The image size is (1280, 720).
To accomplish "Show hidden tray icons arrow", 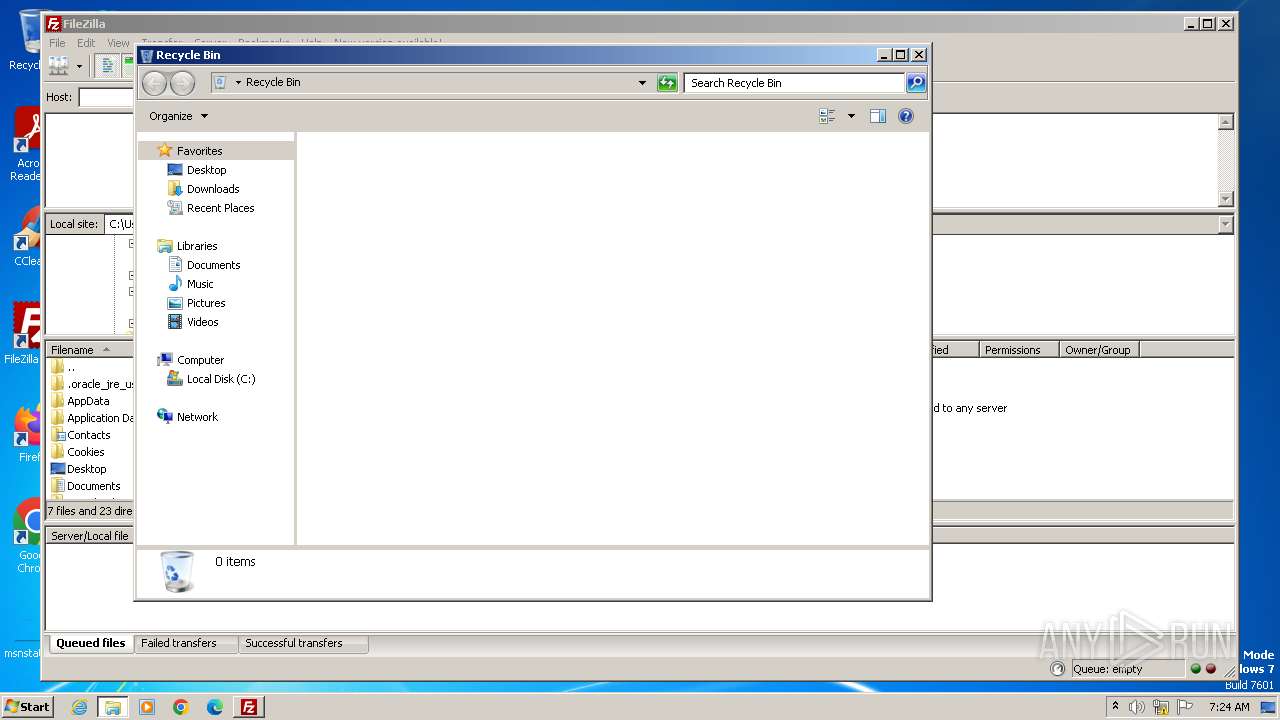I will tap(1115, 706).
